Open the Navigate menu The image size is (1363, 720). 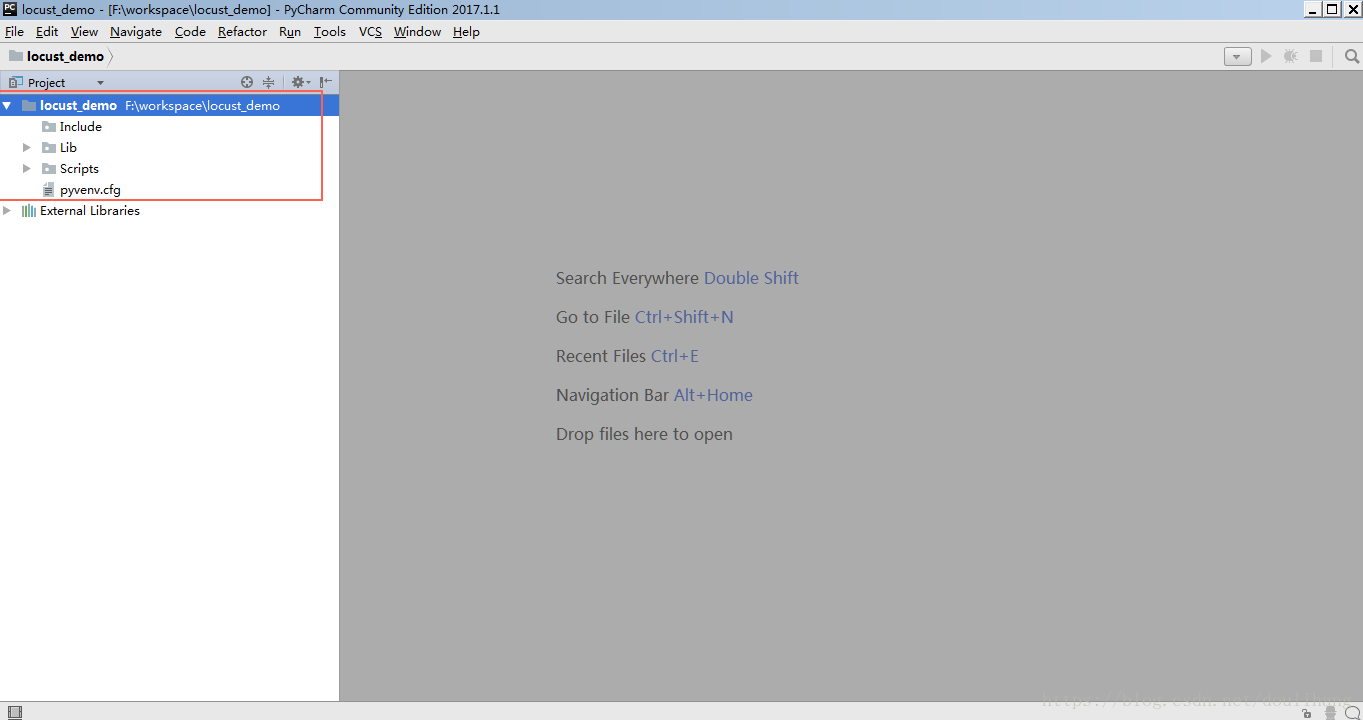136,31
